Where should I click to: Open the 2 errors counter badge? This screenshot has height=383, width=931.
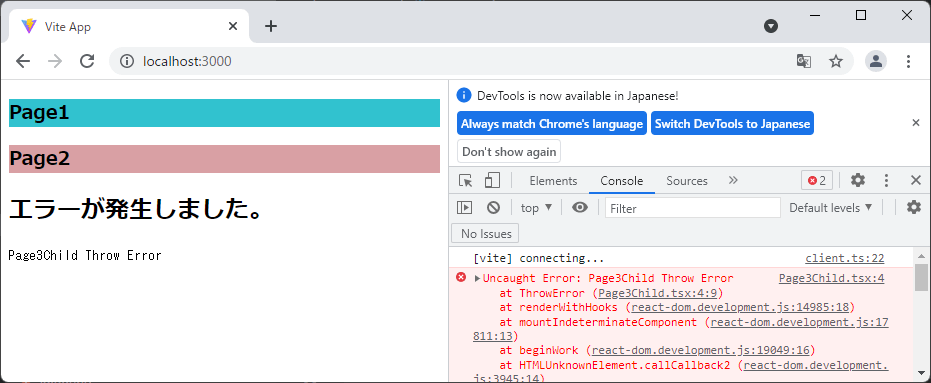click(817, 181)
